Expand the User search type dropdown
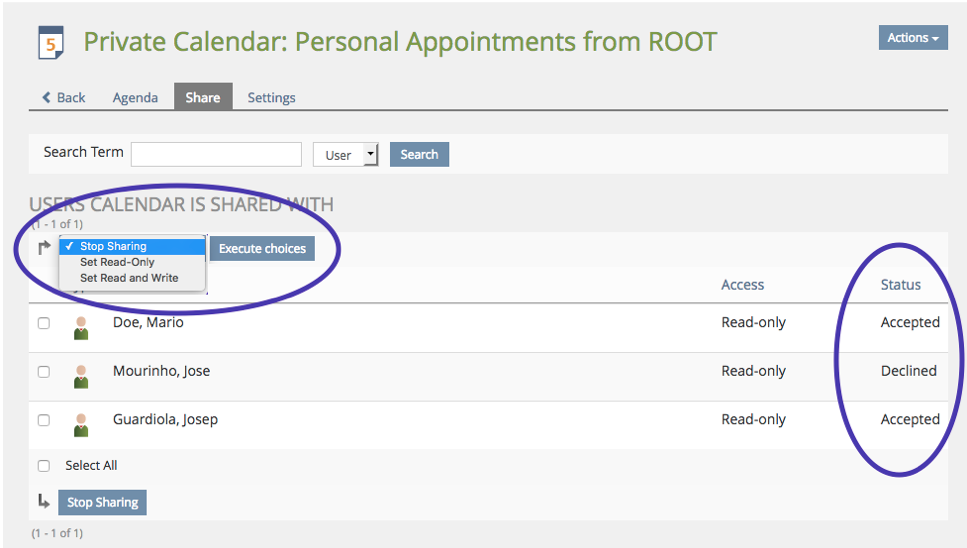The height and width of the screenshot is (548, 967). tap(345, 155)
